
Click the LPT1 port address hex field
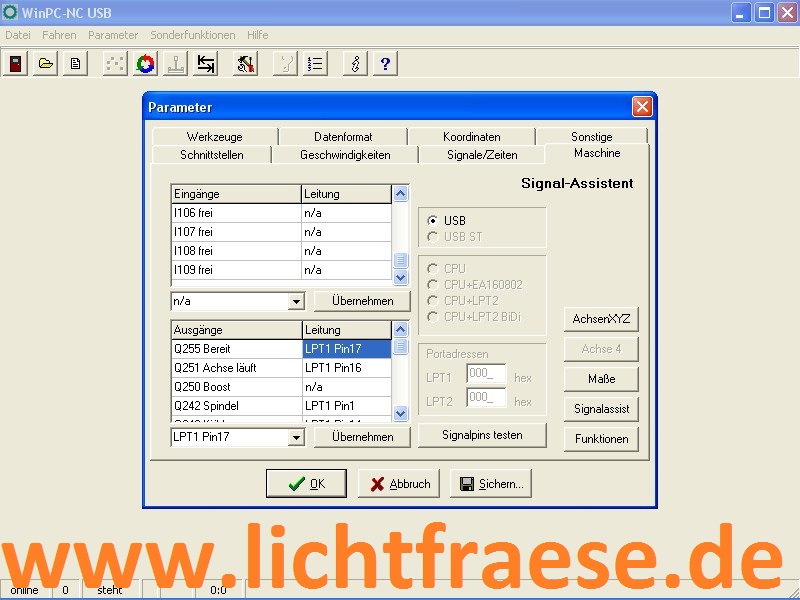coord(486,374)
